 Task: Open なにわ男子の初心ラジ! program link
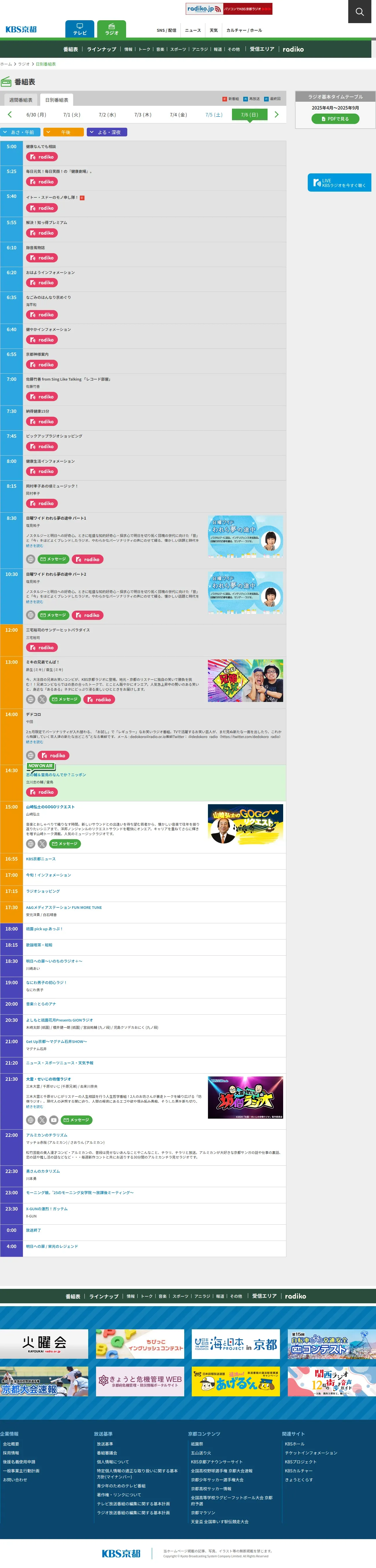(x=46, y=983)
